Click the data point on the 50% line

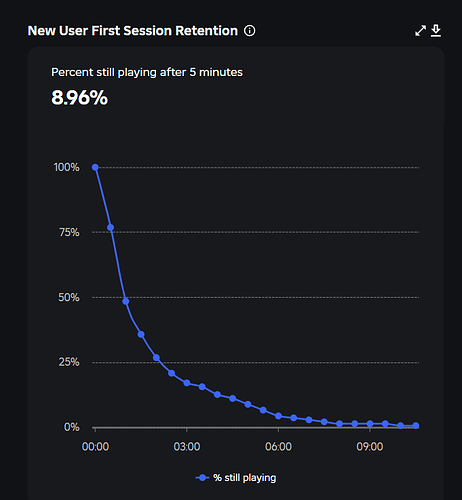pos(126,301)
